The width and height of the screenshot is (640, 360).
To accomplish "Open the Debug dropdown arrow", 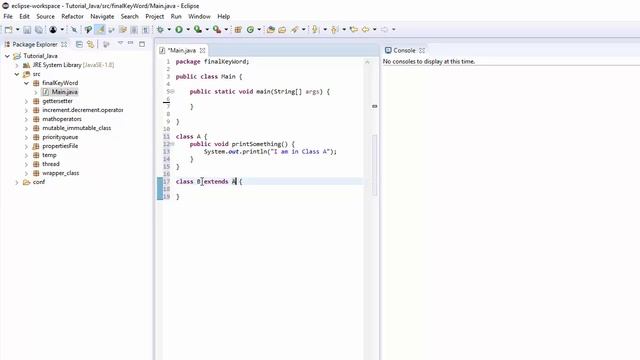I will pos(169,29).
